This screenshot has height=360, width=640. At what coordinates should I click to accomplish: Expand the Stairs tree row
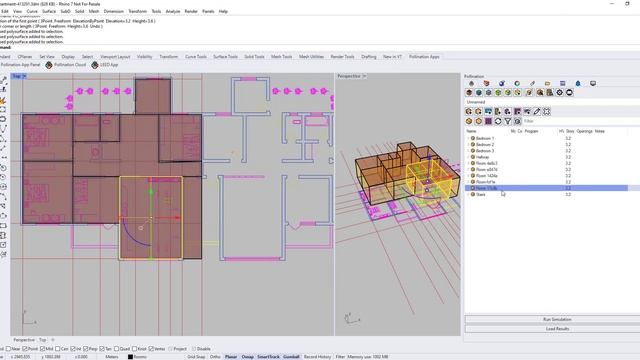click(x=468, y=194)
